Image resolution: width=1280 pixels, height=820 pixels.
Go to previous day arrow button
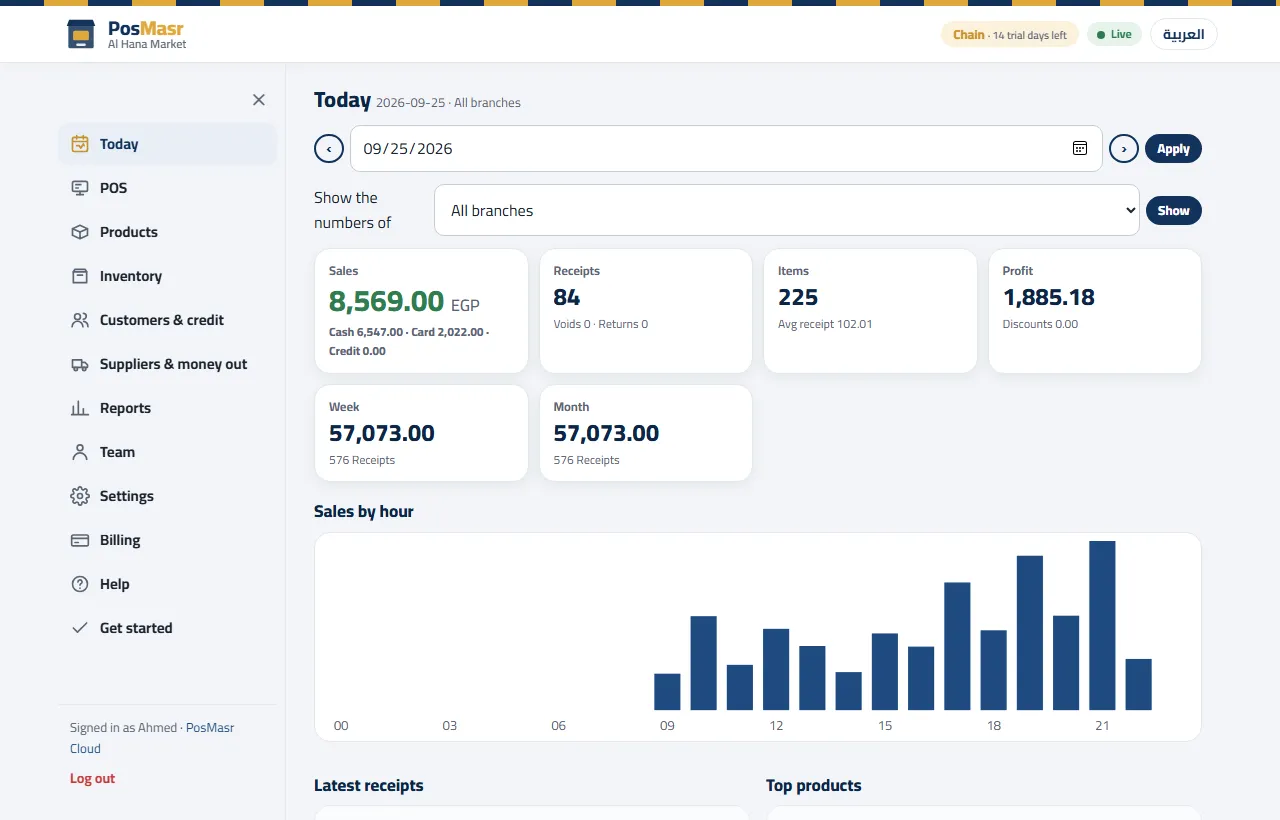[329, 149]
